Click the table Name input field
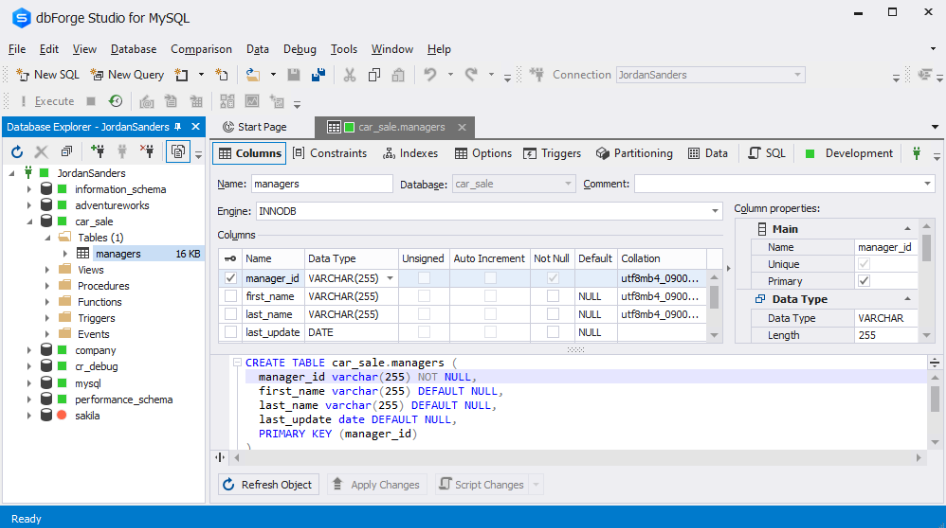946x528 pixels. (x=322, y=184)
